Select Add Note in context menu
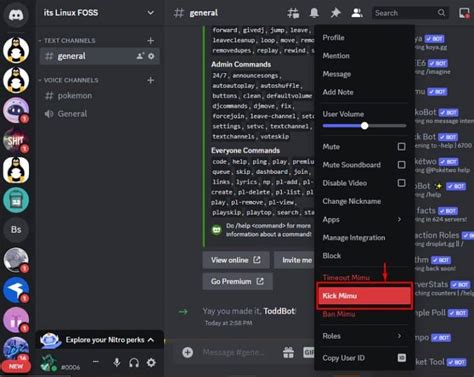The image size is (474, 377). [364, 92]
